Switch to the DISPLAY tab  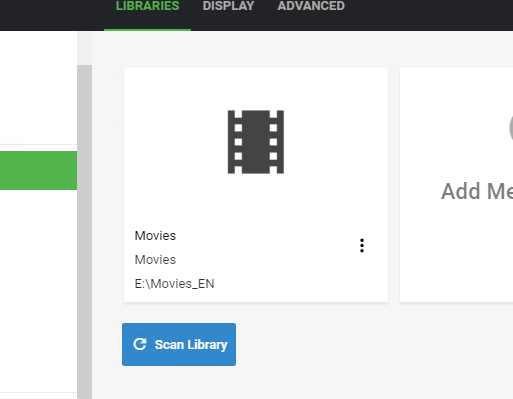click(228, 6)
